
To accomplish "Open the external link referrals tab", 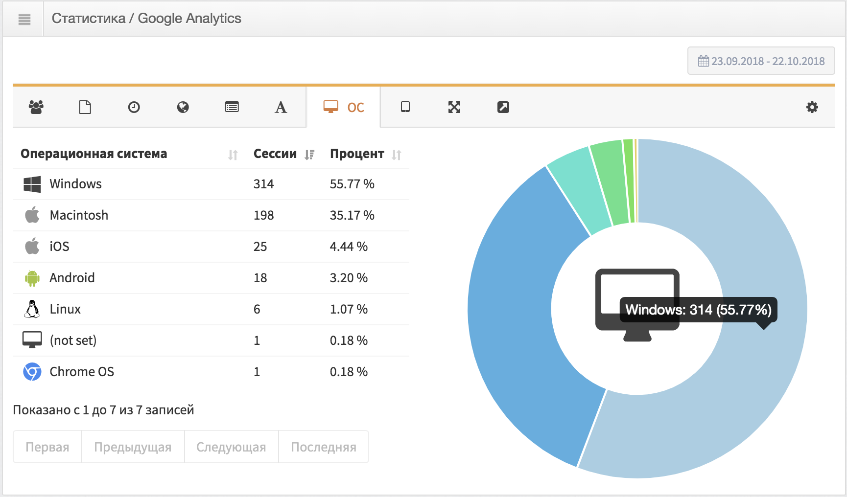I will (503, 107).
